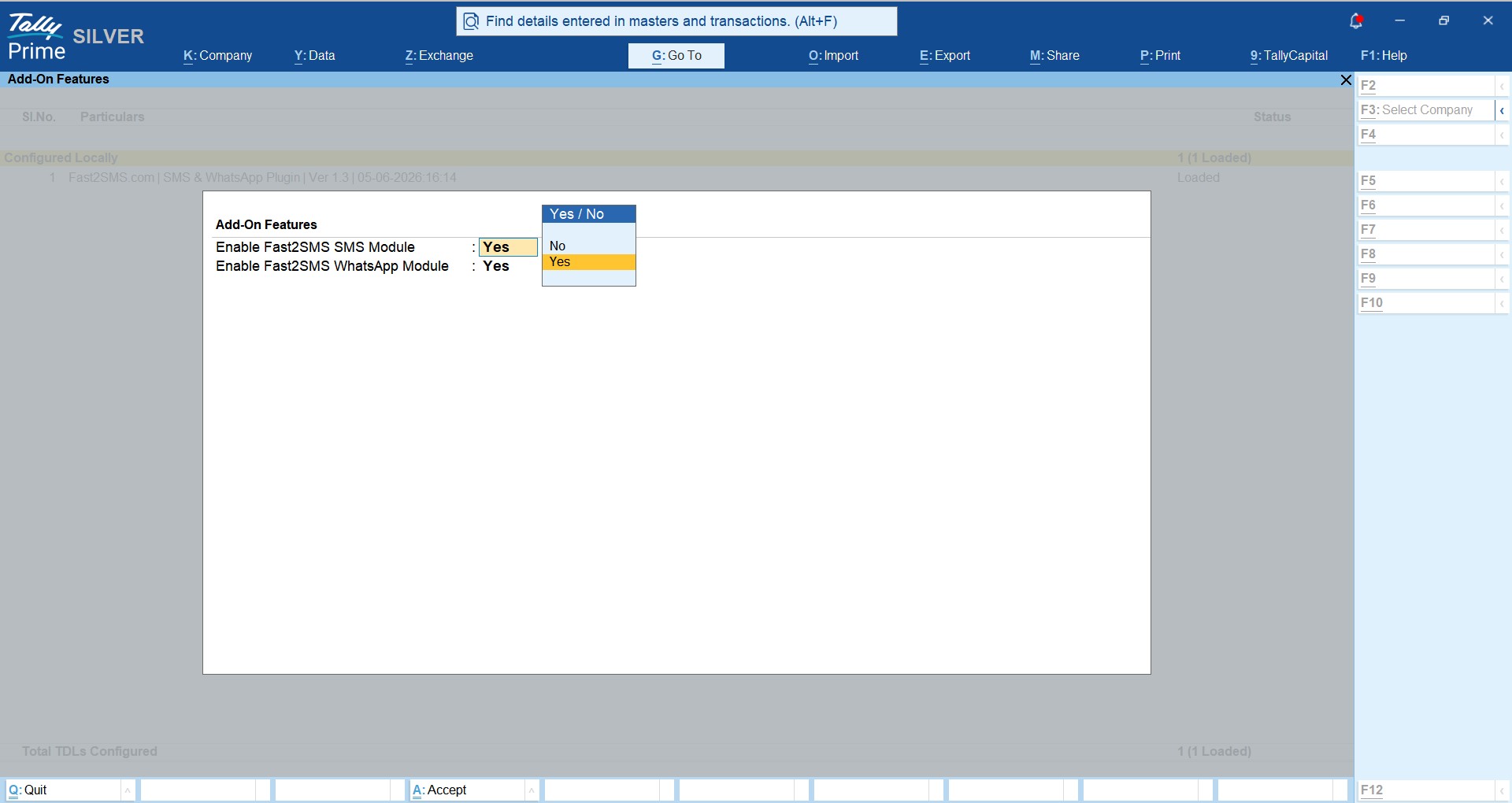Click the Total TDLs Configured row

coord(676,752)
